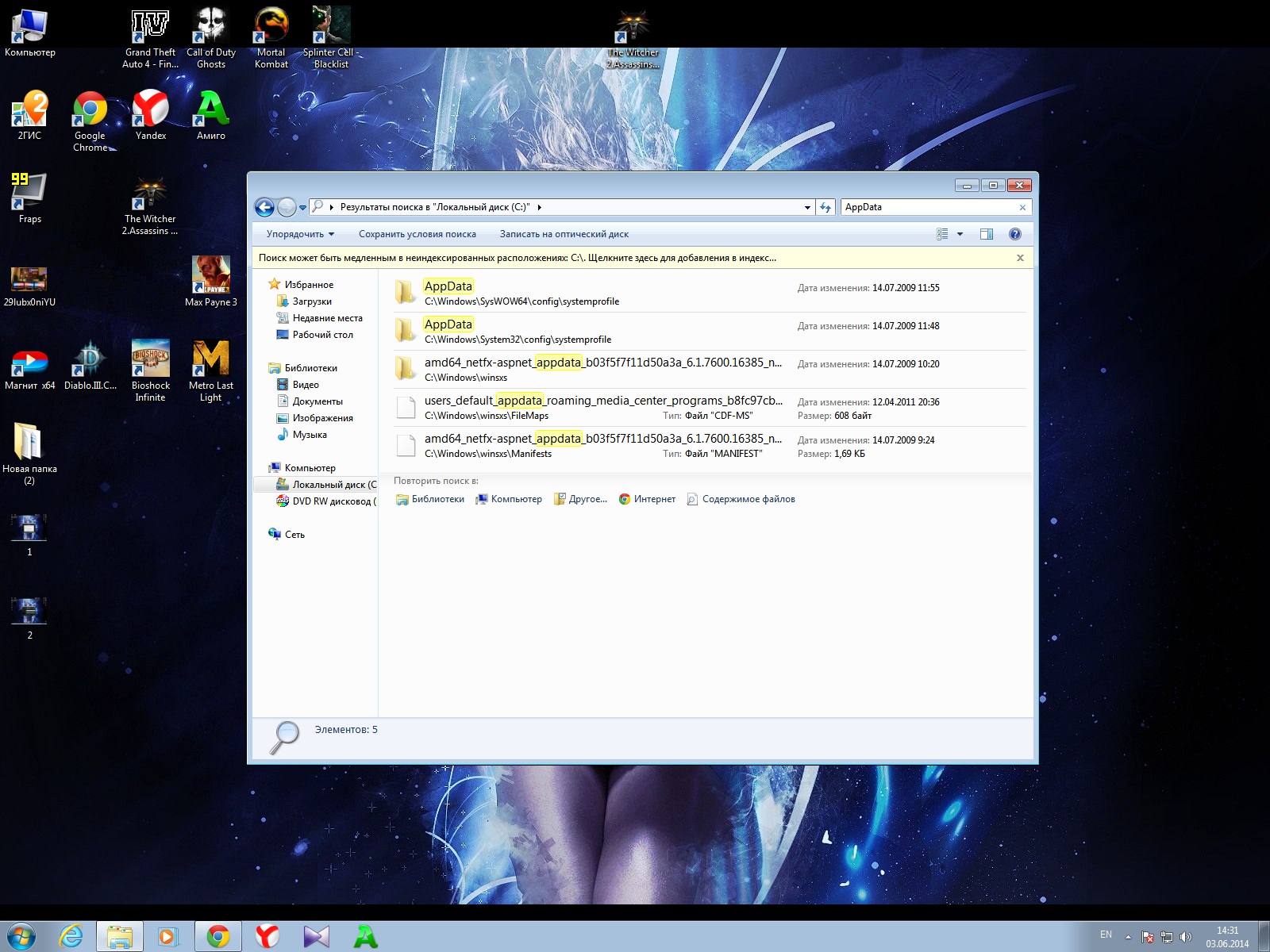The width and height of the screenshot is (1270, 952).
Task: Select AppData result in SysWOW64 systemprofile
Action: tap(710, 293)
